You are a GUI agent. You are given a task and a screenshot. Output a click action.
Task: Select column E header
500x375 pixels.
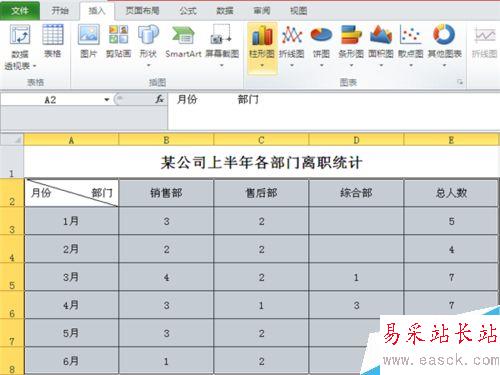click(451, 140)
